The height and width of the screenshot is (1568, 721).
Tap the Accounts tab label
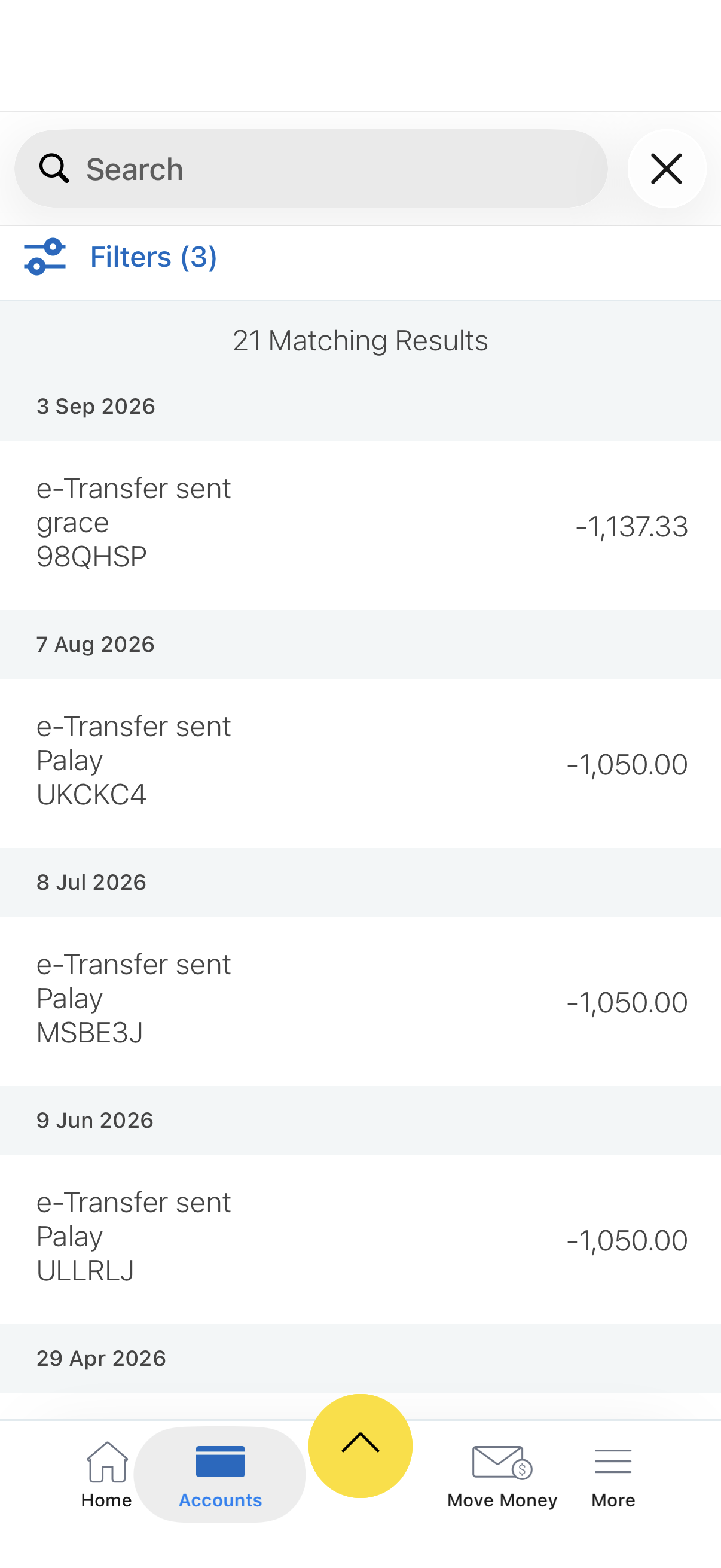tap(220, 1500)
